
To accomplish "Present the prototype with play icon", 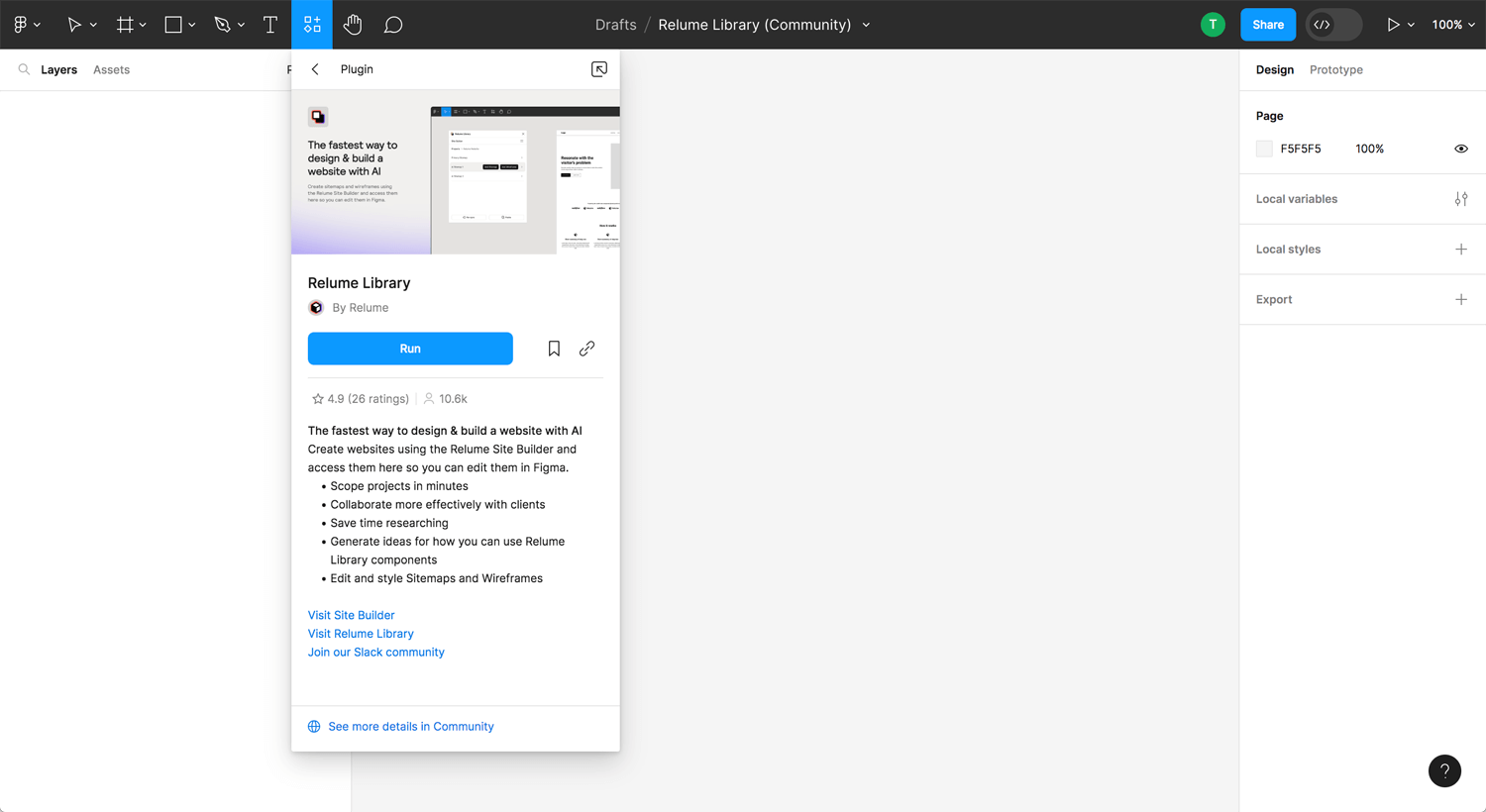I will pyautogui.click(x=1393, y=25).
